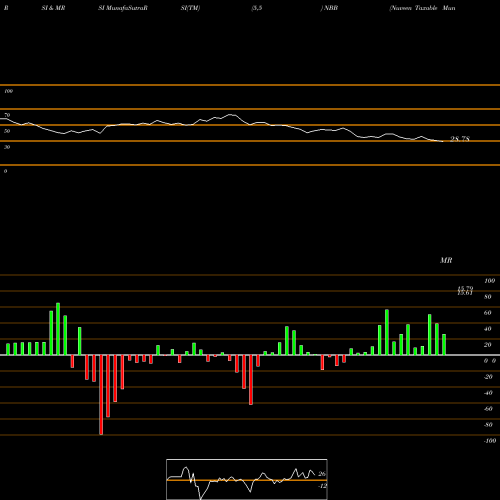Click the MR axis label -40
The height and width of the screenshot is (500, 500).
(x=488, y=393)
